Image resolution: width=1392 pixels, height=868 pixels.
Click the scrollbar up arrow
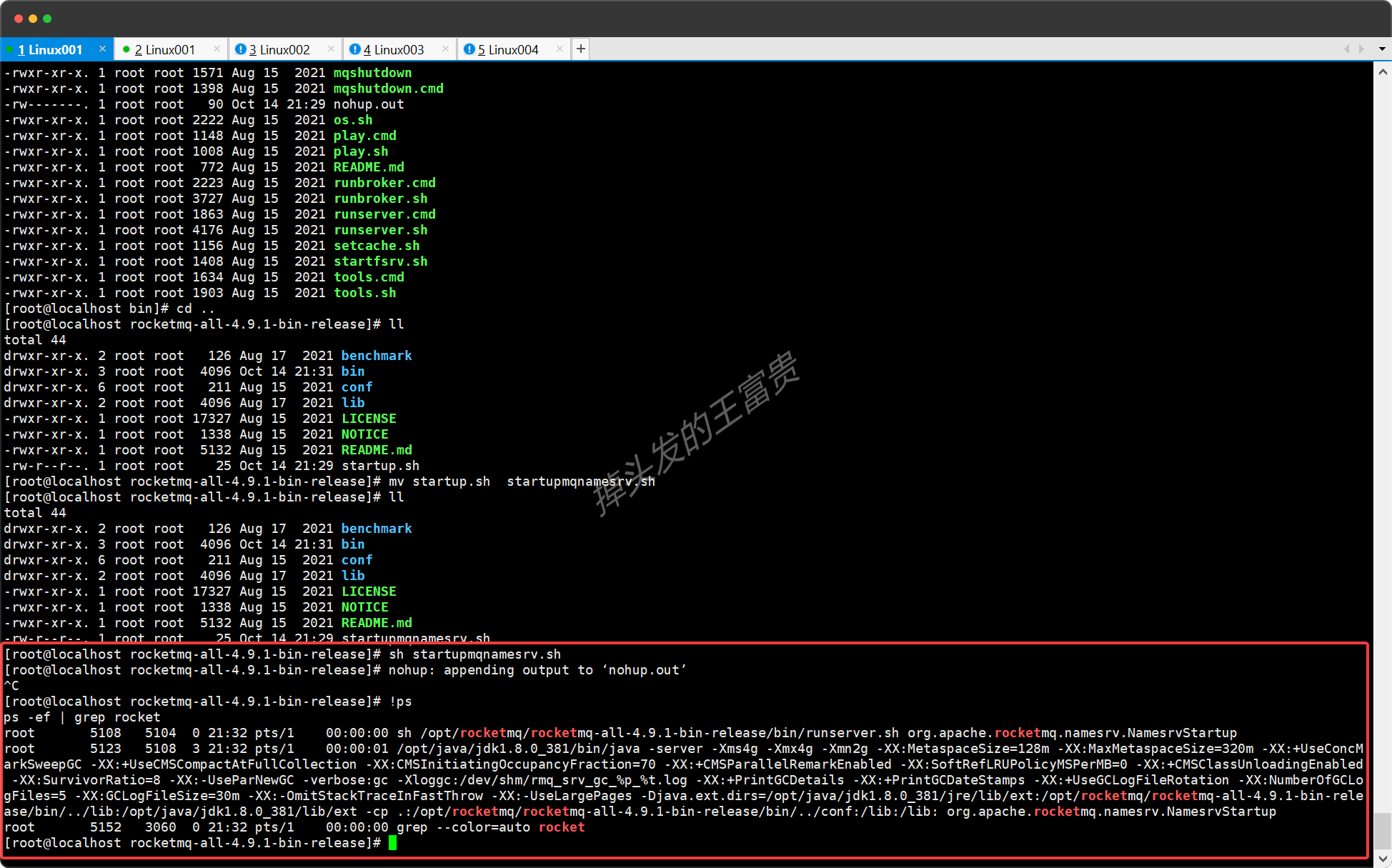1383,71
